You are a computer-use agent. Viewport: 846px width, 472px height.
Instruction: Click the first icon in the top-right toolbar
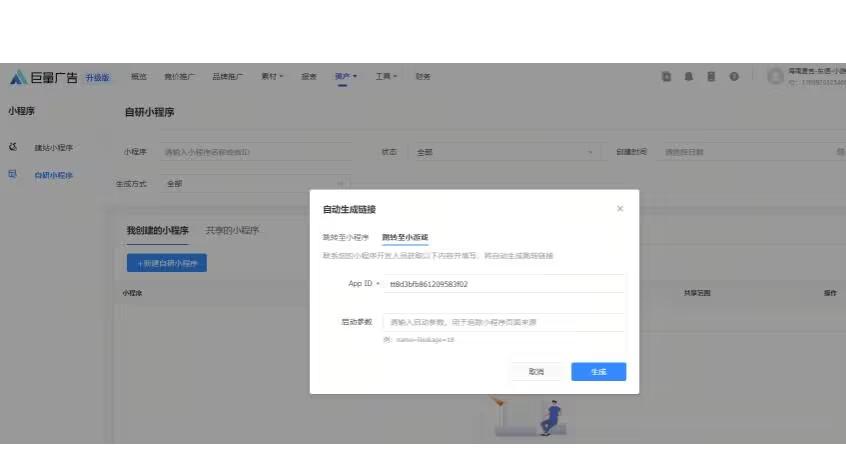click(666, 77)
